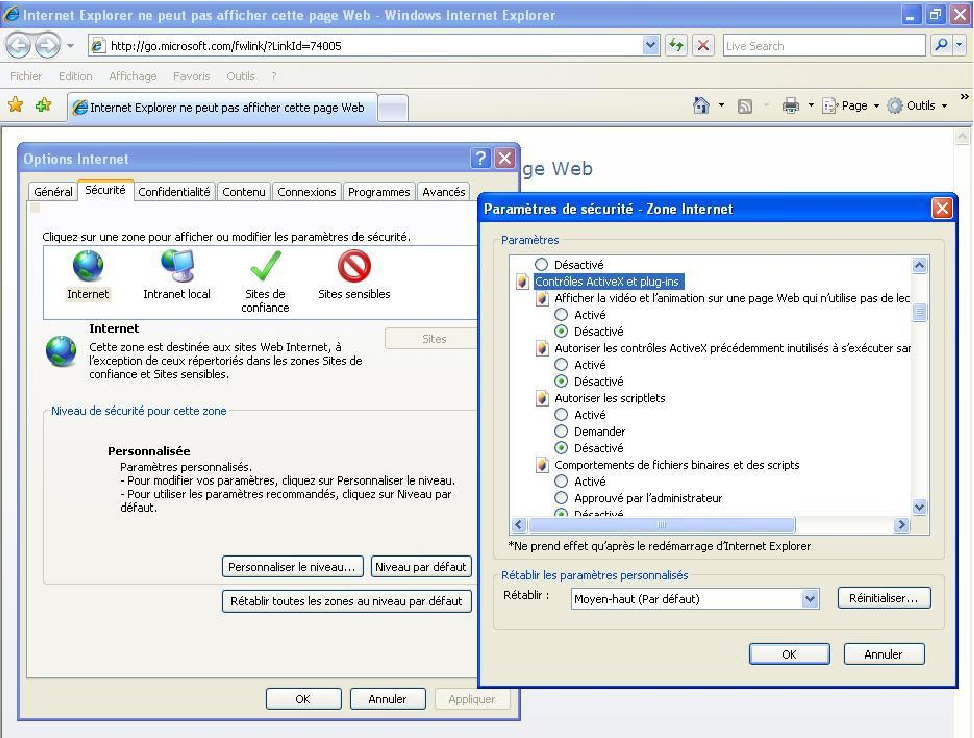This screenshot has width=974, height=738.
Task: Select the Intranet local zone icon
Action: [178, 266]
